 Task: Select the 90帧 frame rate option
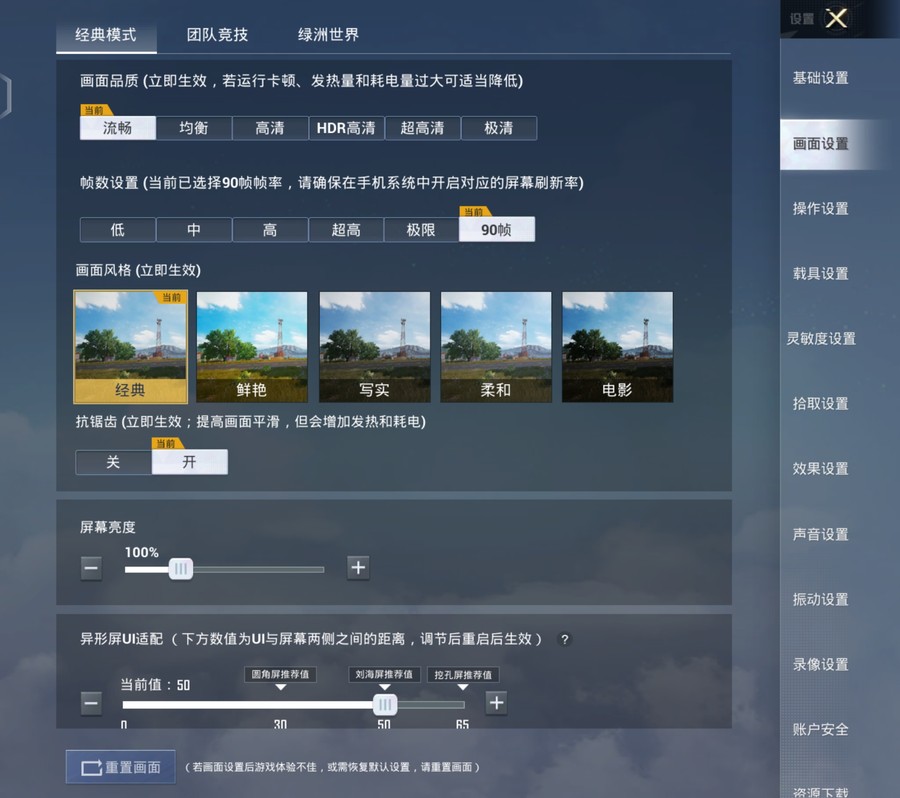point(497,229)
